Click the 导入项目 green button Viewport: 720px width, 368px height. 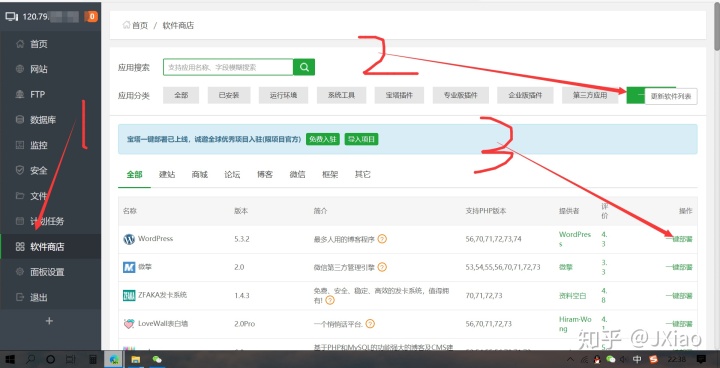(x=361, y=139)
